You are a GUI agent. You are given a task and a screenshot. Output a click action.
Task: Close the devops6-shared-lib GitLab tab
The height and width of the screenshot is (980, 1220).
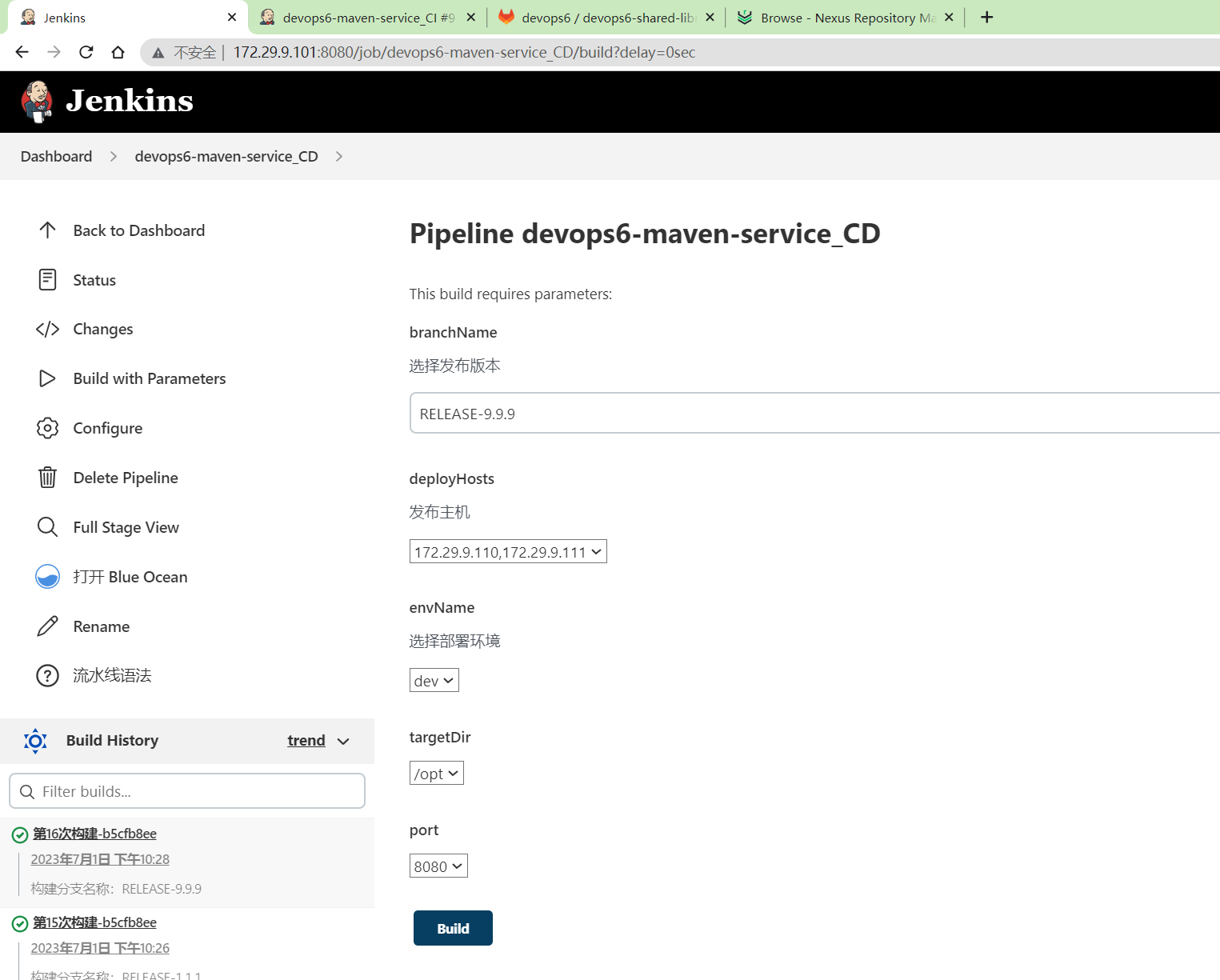click(x=710, y=18)
